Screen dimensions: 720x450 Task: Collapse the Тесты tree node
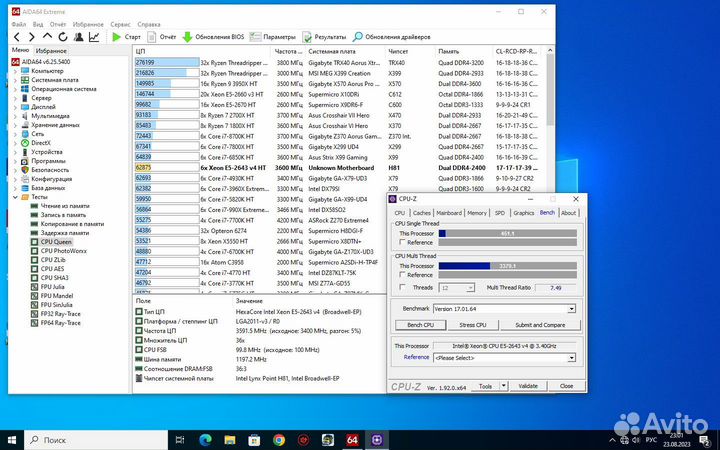15,197
